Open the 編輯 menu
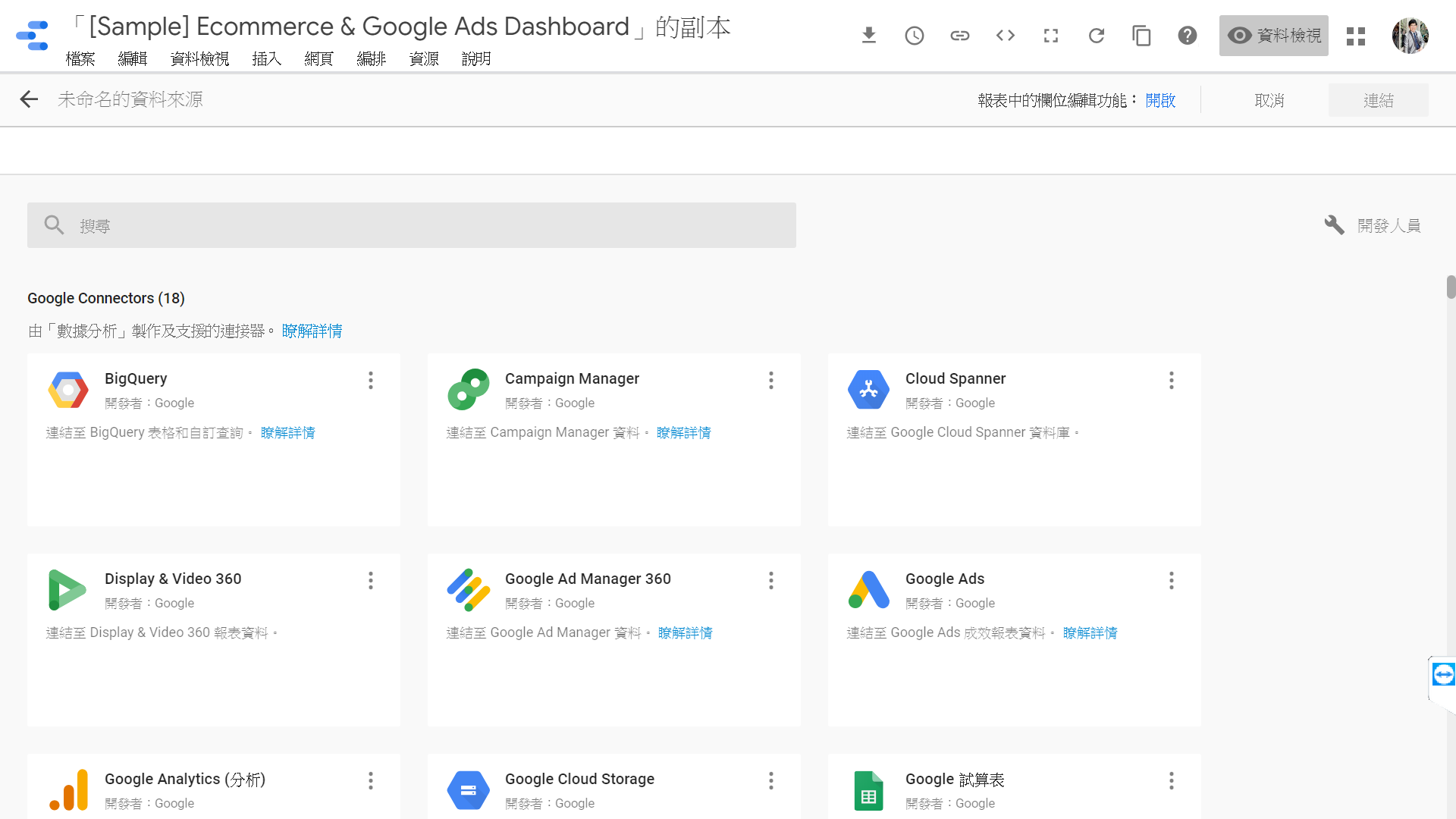The width and height of the screenshot is (1456, 819). point(133,59)
